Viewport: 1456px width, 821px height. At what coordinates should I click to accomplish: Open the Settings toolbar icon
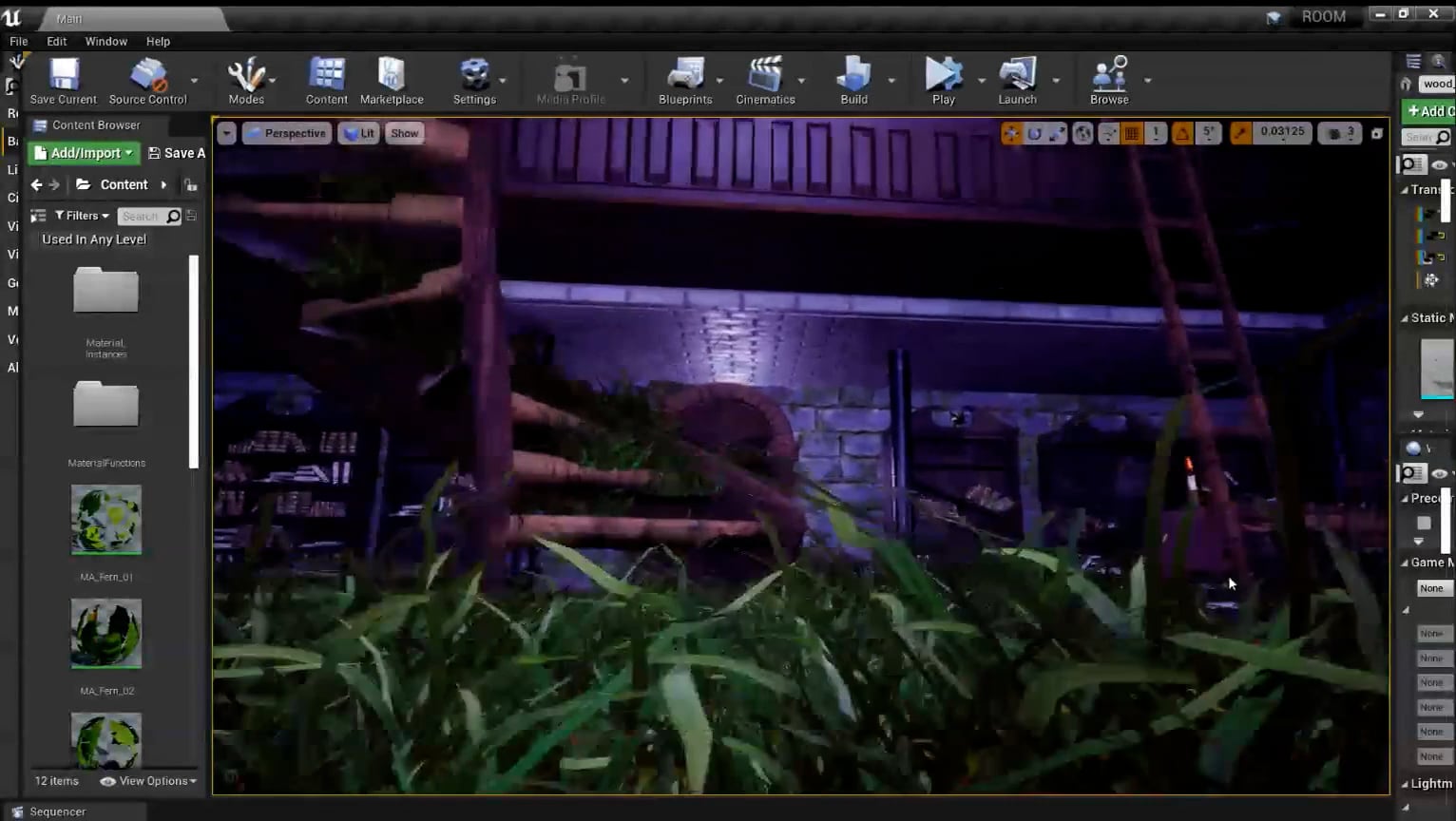[x=474, y=80]
